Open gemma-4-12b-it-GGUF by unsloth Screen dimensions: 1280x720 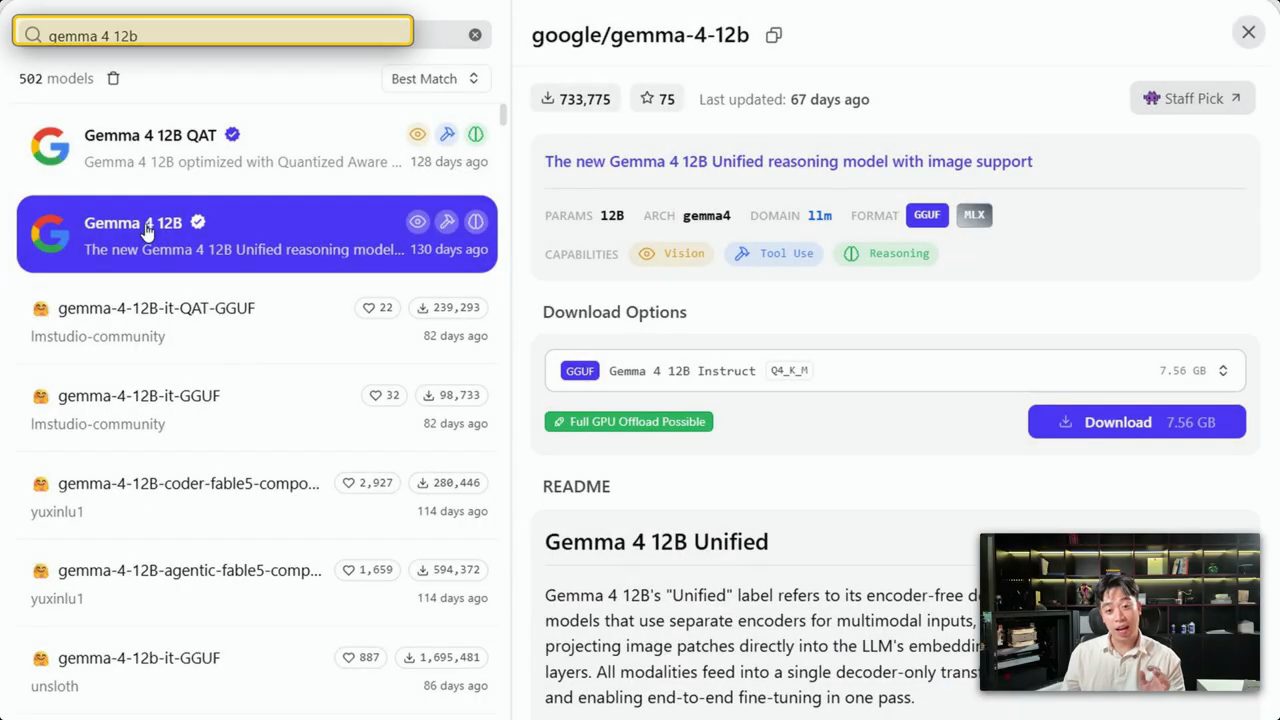click(x=257, y=671)
